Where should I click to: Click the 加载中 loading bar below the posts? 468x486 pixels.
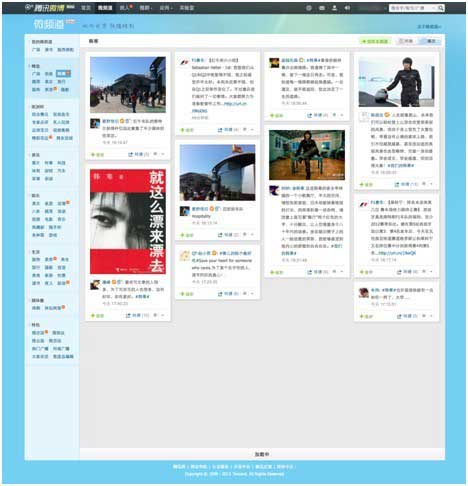point(262,454)
